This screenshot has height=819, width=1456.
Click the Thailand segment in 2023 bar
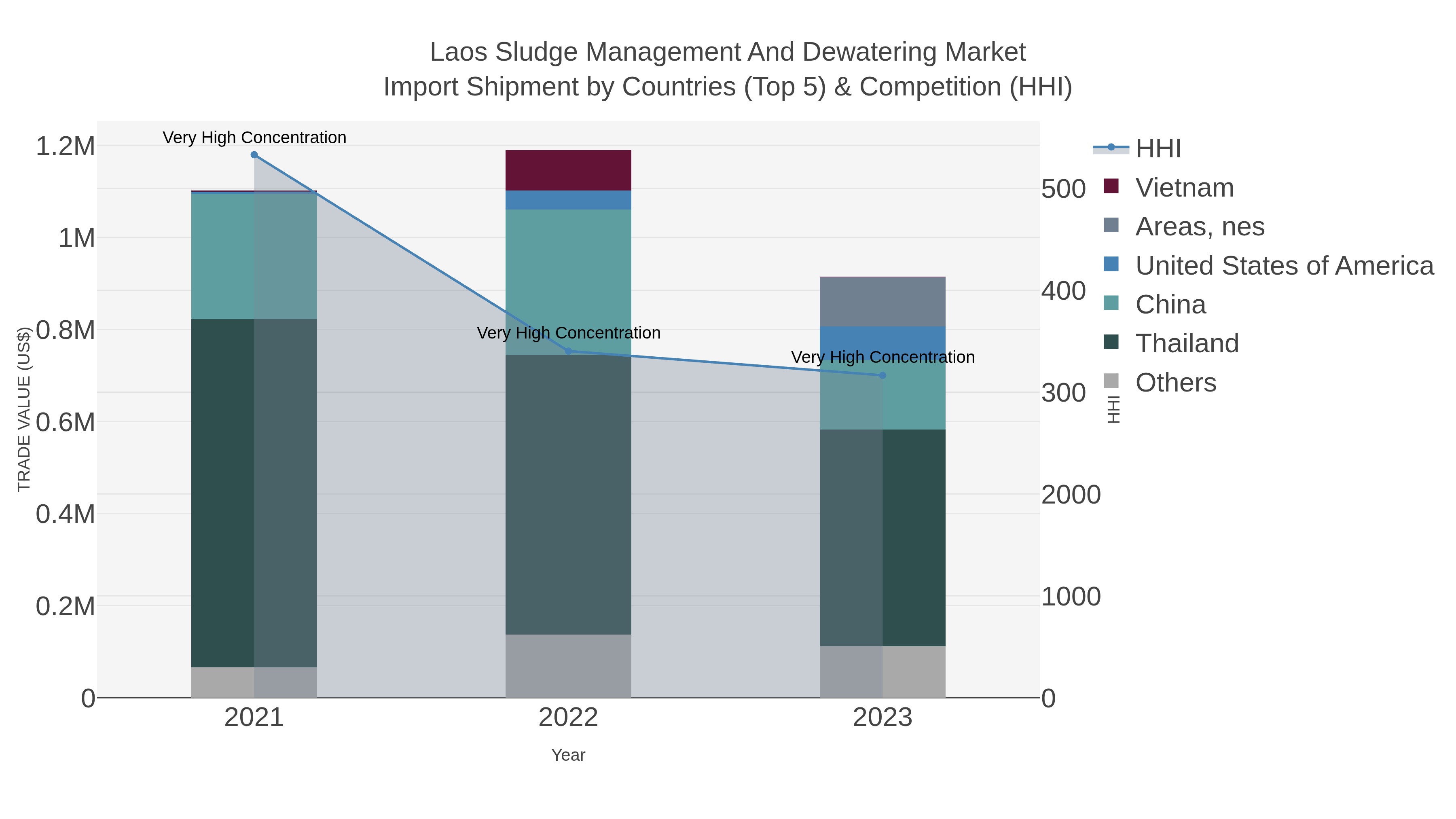click(882, 538)
